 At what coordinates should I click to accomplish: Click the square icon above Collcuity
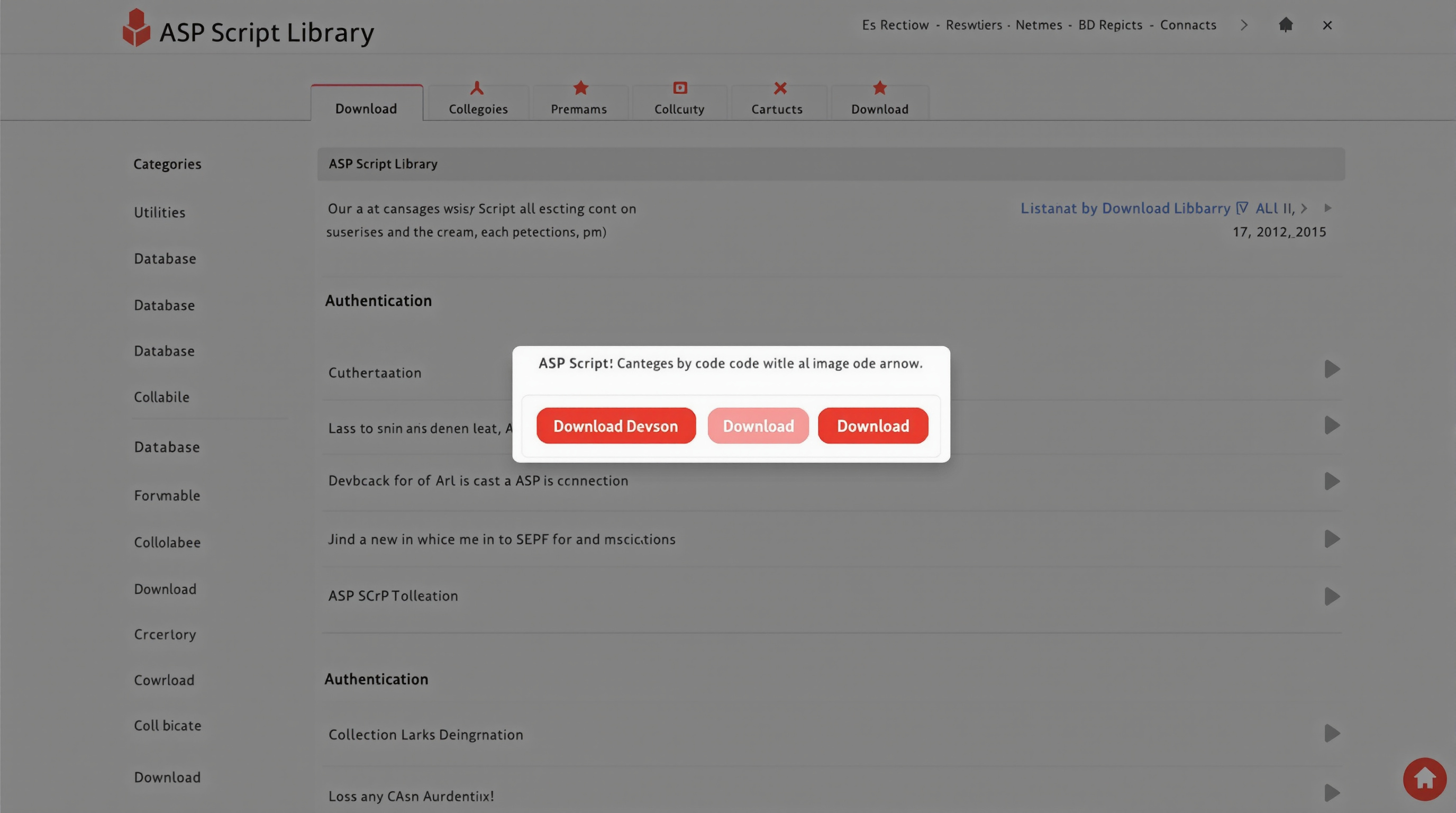click(x=680, y=88)
